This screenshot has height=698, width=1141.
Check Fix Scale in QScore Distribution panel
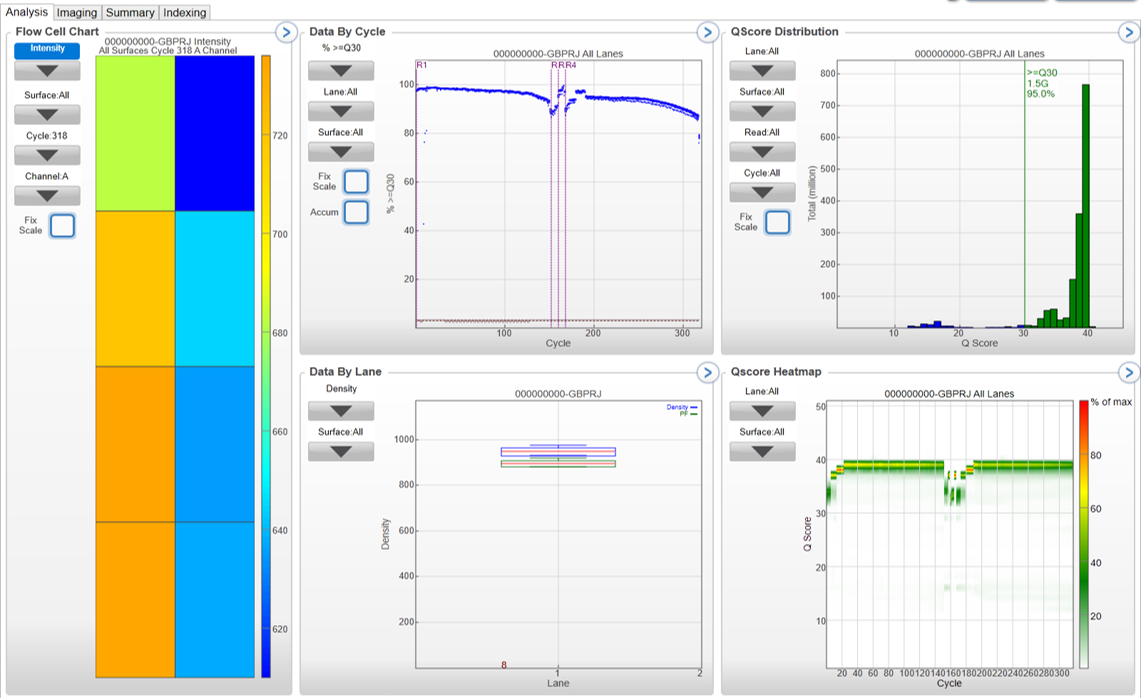click(x=777, y=222)
